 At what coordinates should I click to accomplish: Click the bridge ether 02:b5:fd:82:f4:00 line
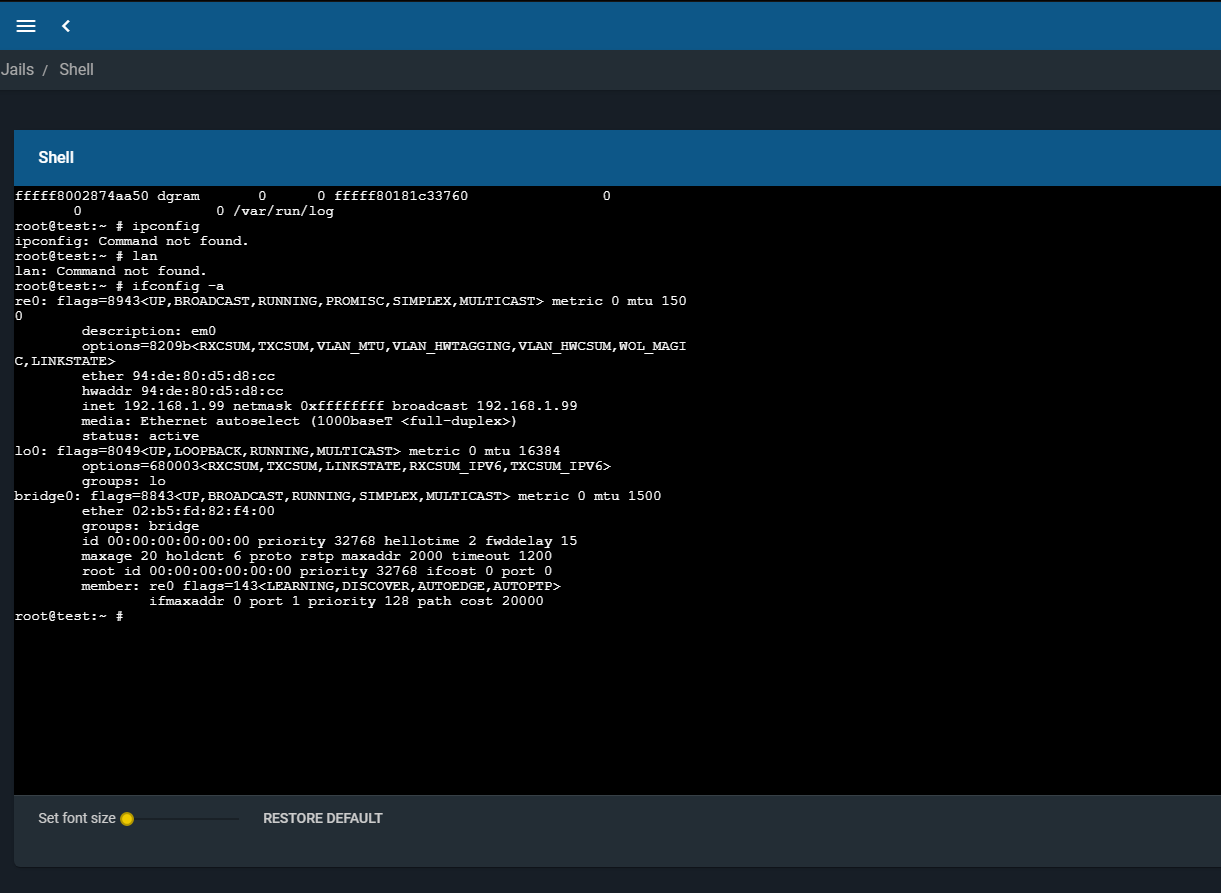click(x=178, y=511)
